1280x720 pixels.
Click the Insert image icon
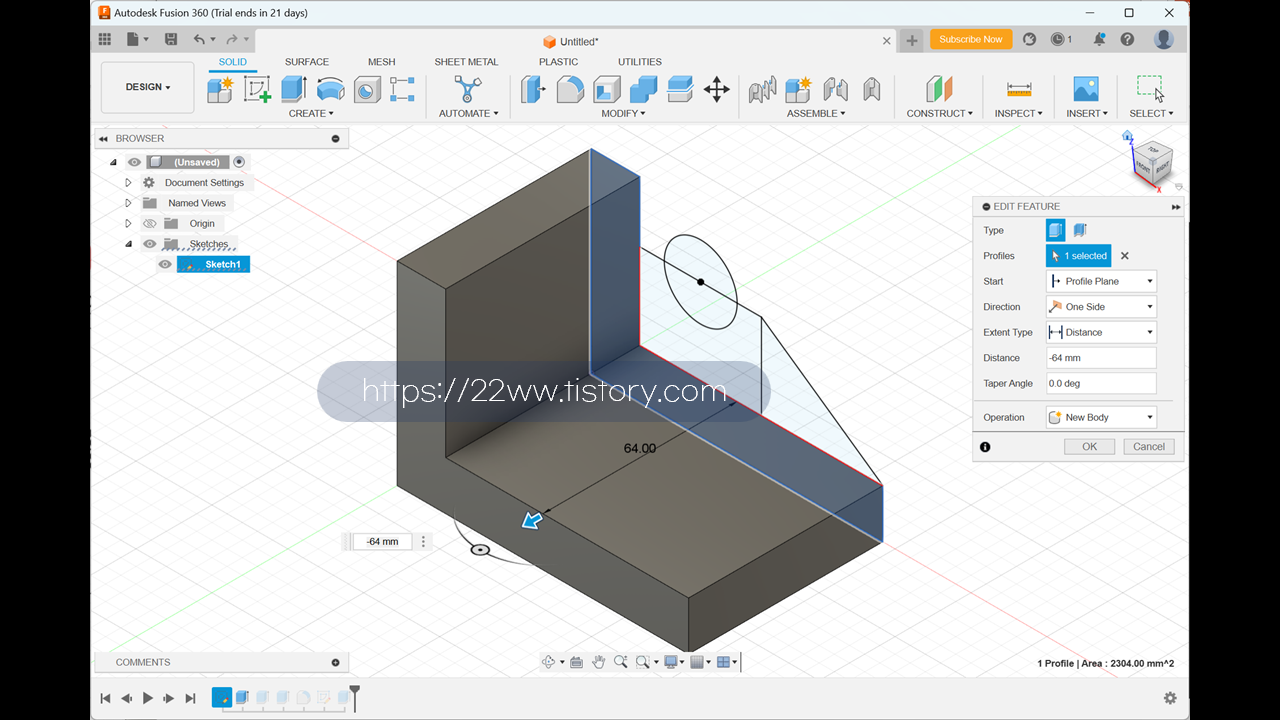tap(1086, 89)
